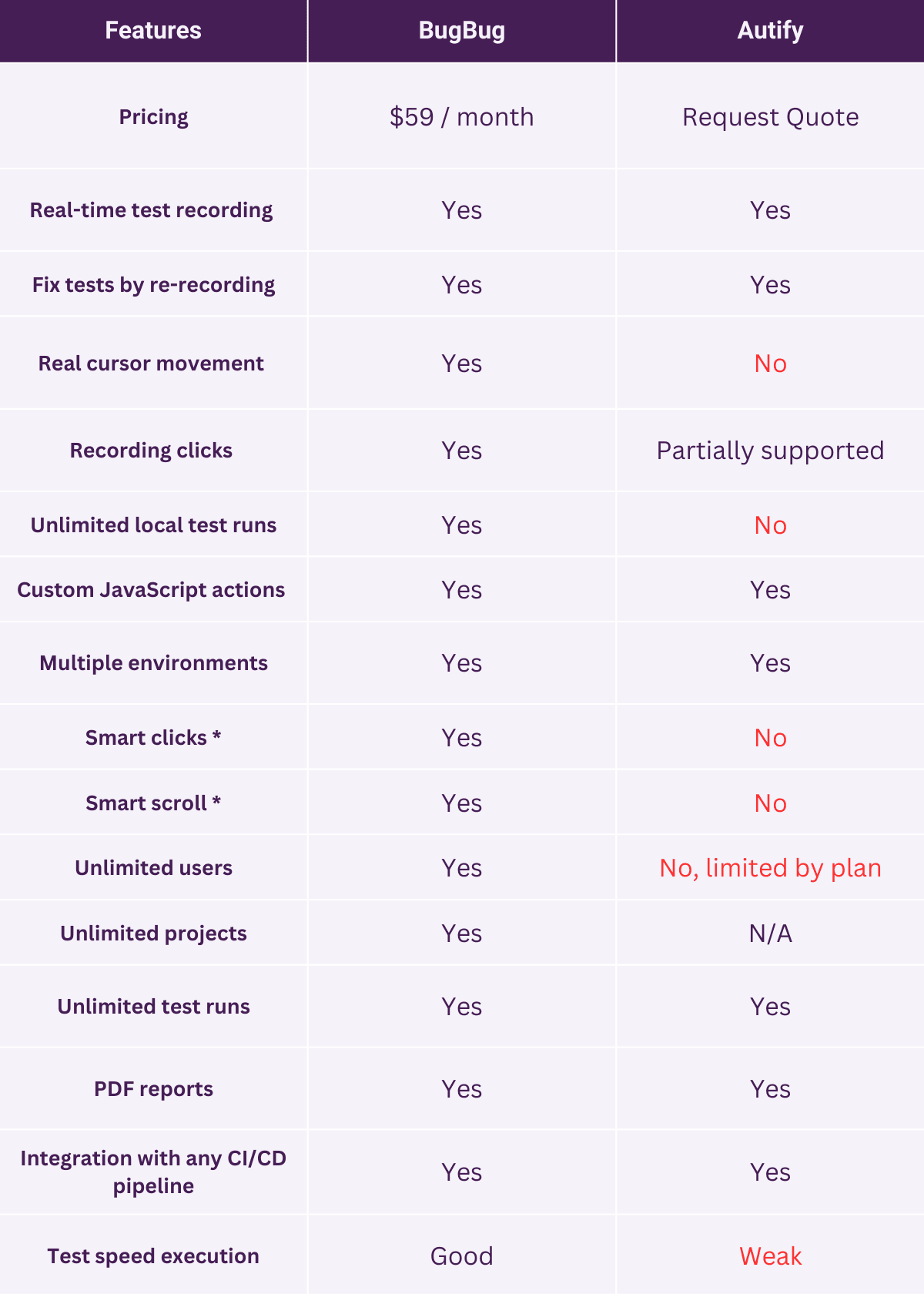Screen dimensions: 924x1294
Task: Click the BugBug column header
Action: tap(462, 31)
